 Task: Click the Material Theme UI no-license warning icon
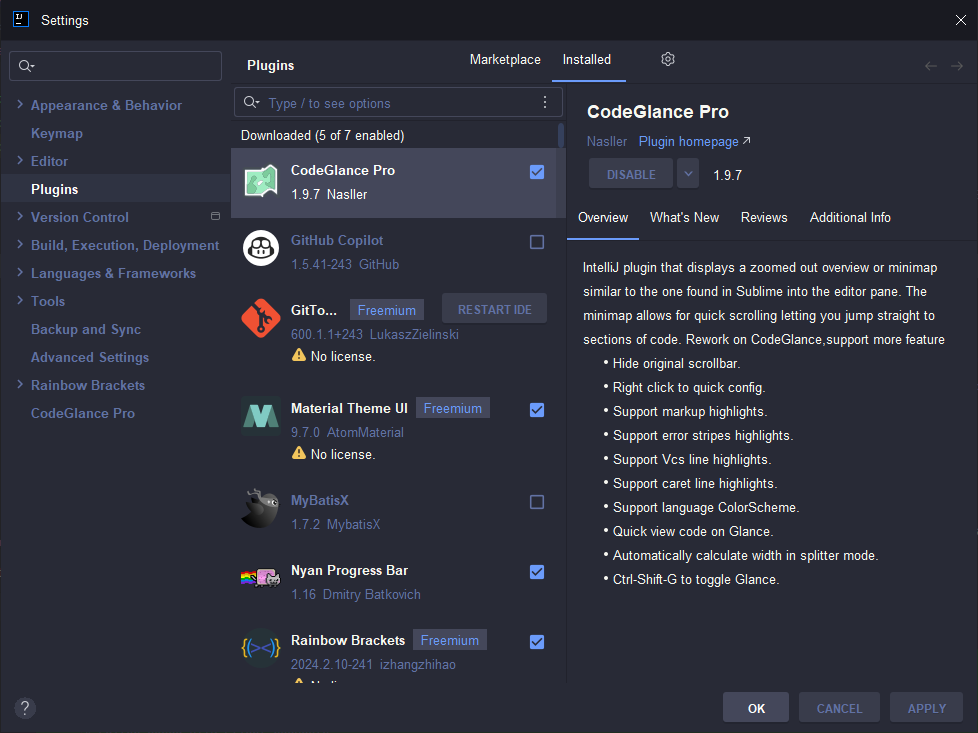(x=299, y=453)
